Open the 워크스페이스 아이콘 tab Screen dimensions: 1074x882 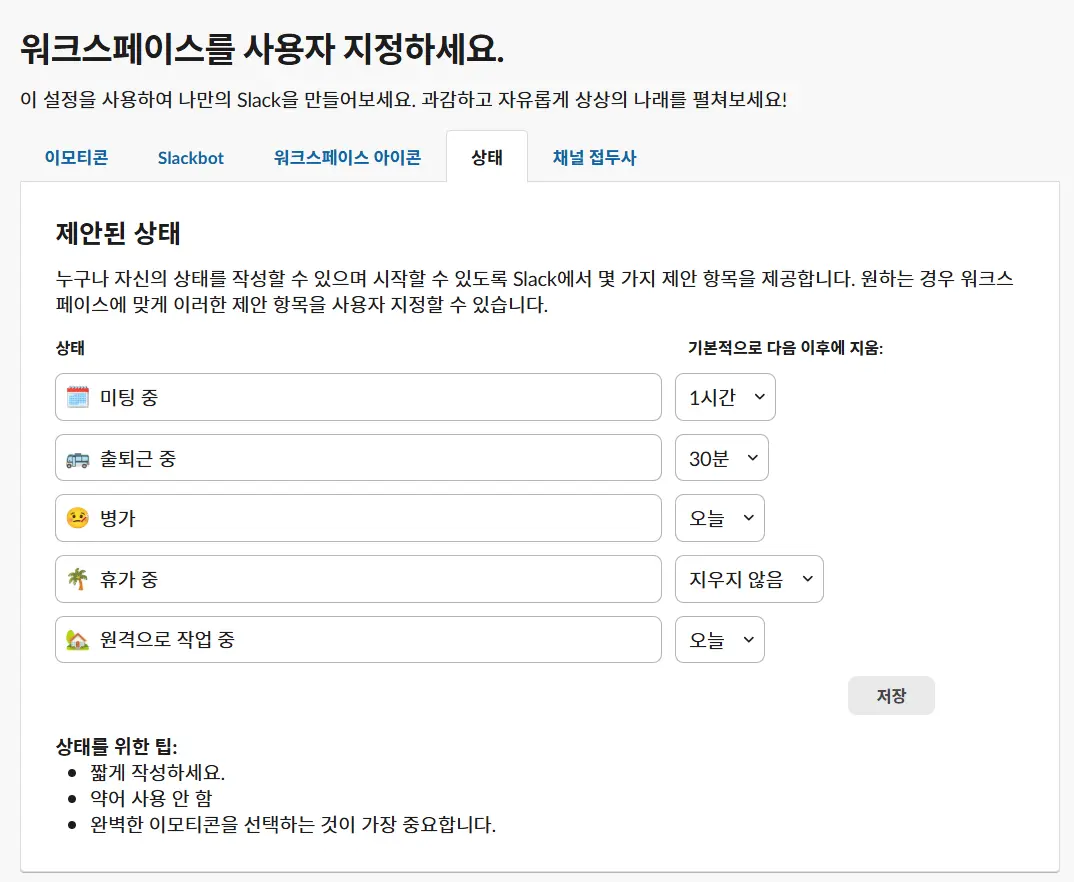click(x=347, y=158)
